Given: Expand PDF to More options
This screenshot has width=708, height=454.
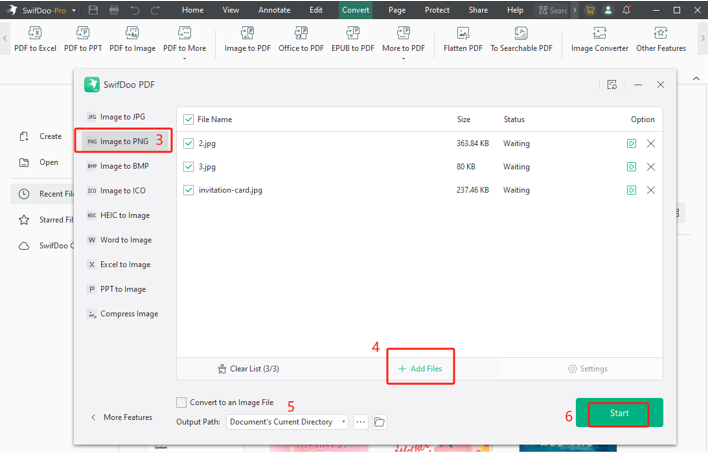Looking at the screenshot, I should coord(184,41).
